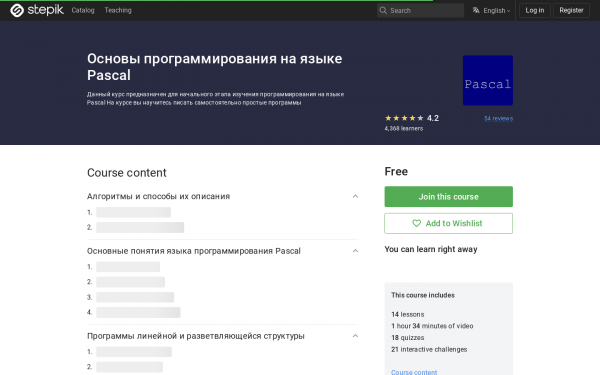
Task: Click section title Основные понятия языка программирования Pascal
Action: pyautogui.click(x=194, y=251)
